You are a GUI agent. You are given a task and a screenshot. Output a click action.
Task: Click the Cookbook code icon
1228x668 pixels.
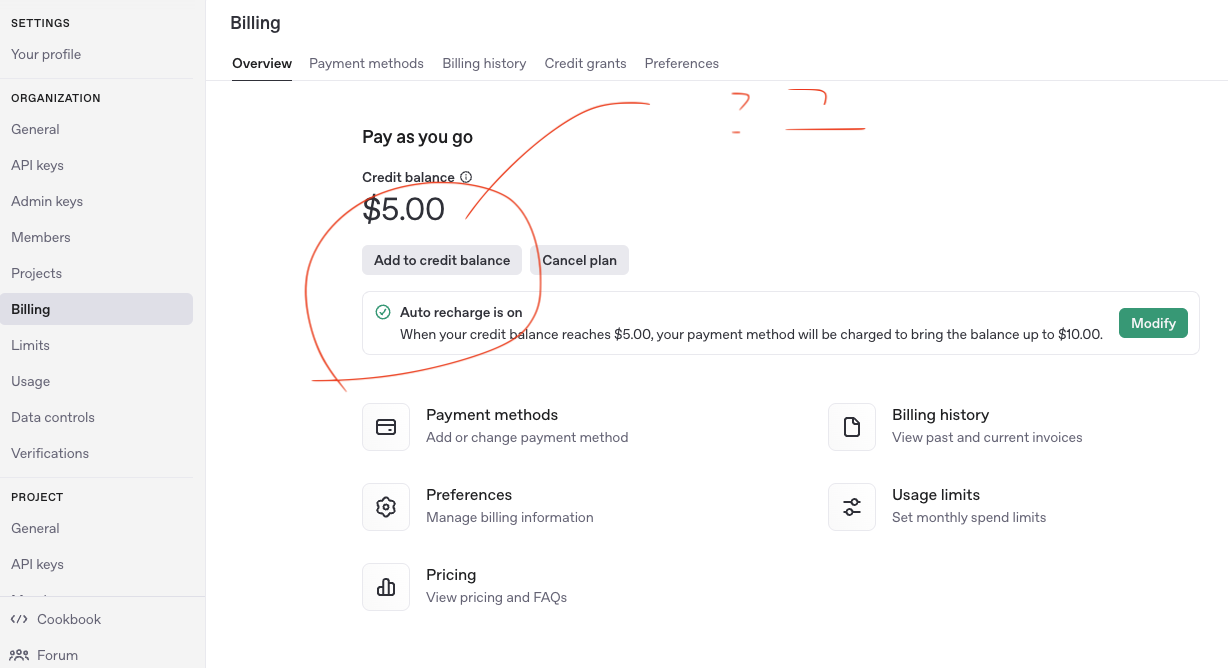19,619
